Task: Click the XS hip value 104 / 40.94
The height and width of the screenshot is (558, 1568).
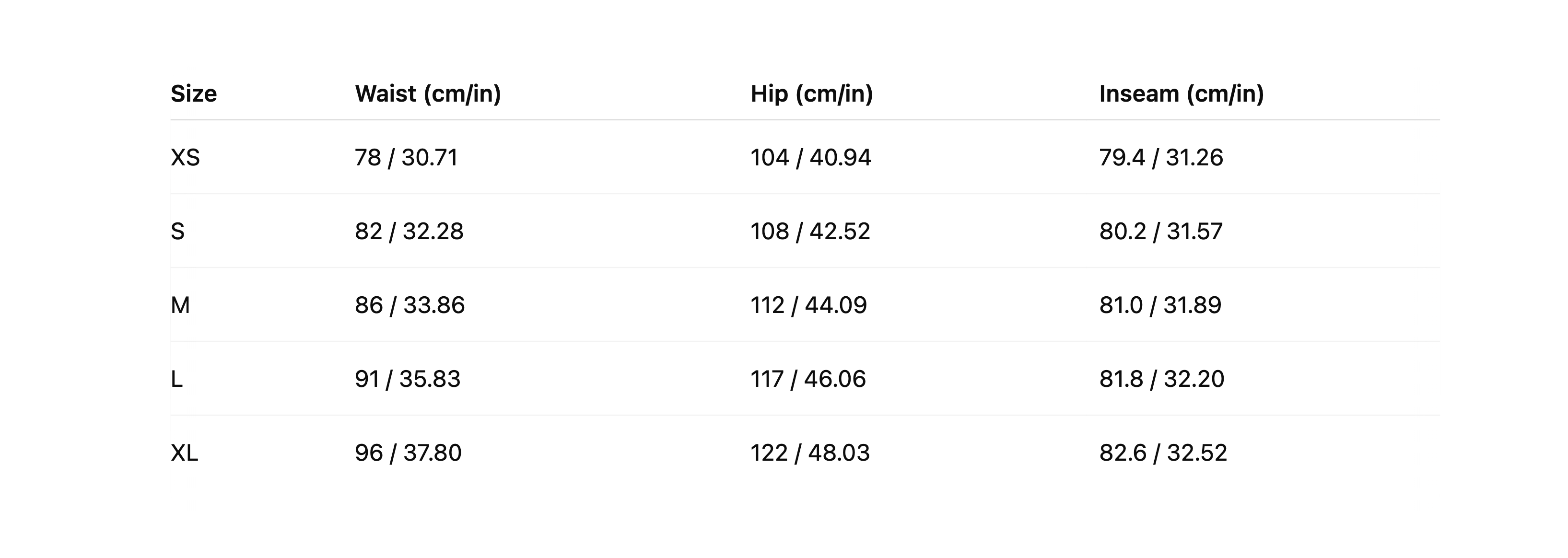Action: (810, 158)
